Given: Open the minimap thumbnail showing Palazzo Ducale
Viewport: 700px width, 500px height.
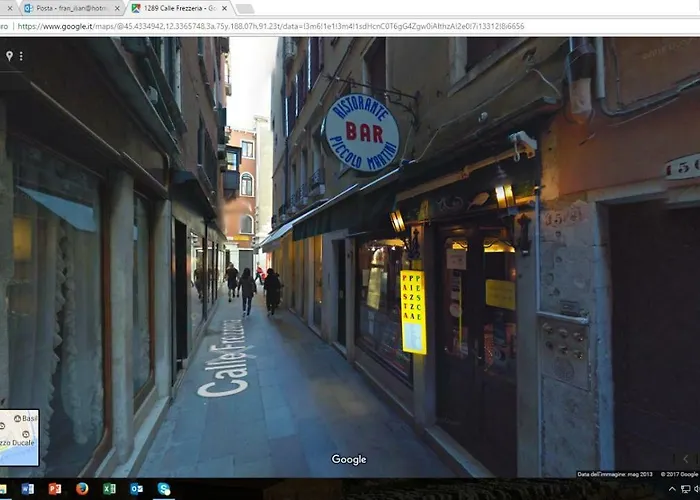Looking at the screenshot, I should coord(19,438).
